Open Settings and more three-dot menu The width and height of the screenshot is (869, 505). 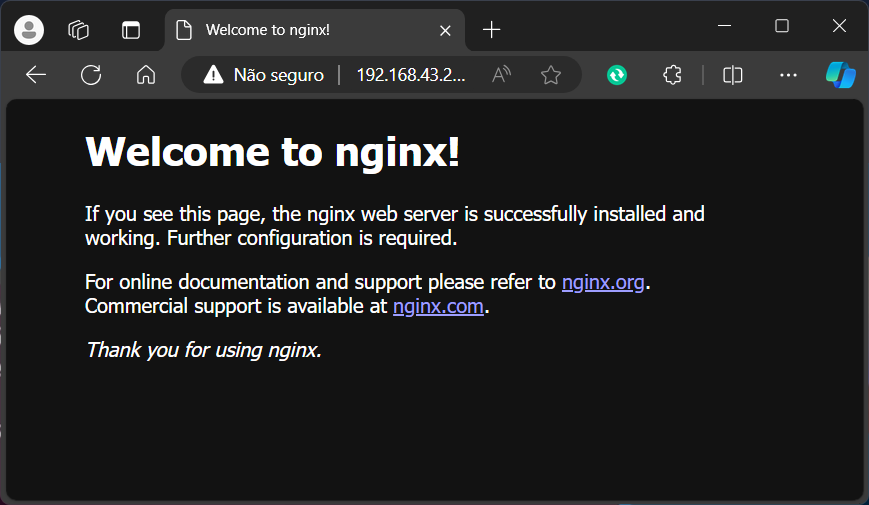click(x=788, y=75)
